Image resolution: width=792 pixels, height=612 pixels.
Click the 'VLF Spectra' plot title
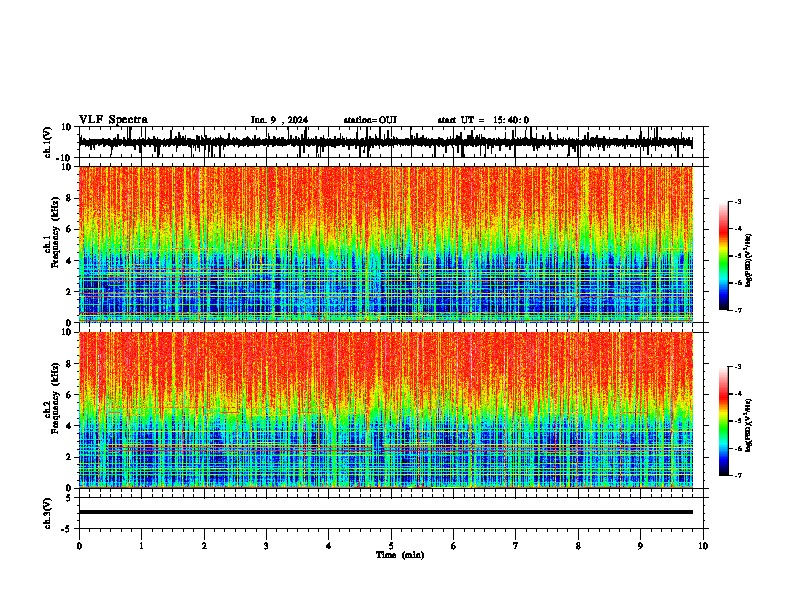coord(113,120)
